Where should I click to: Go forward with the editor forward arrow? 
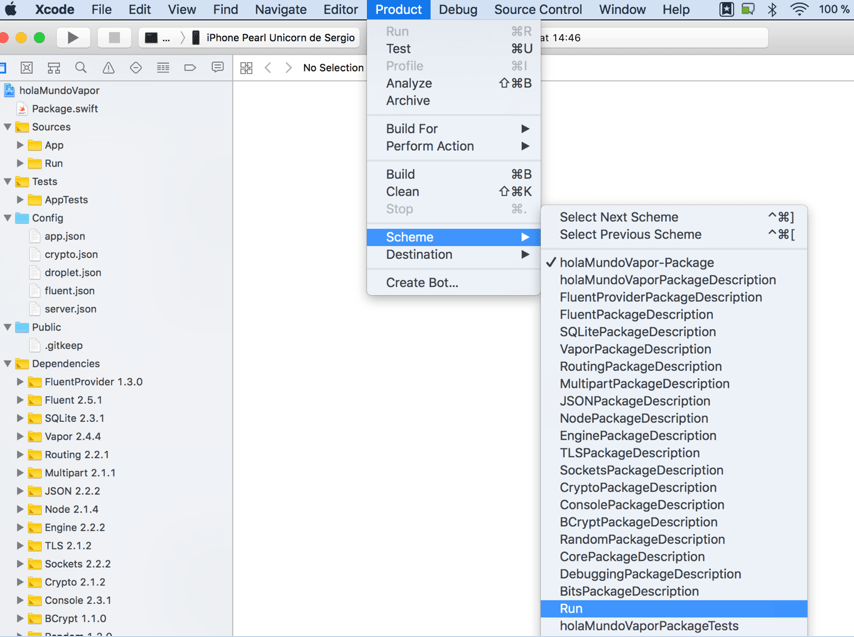(289, 68)
